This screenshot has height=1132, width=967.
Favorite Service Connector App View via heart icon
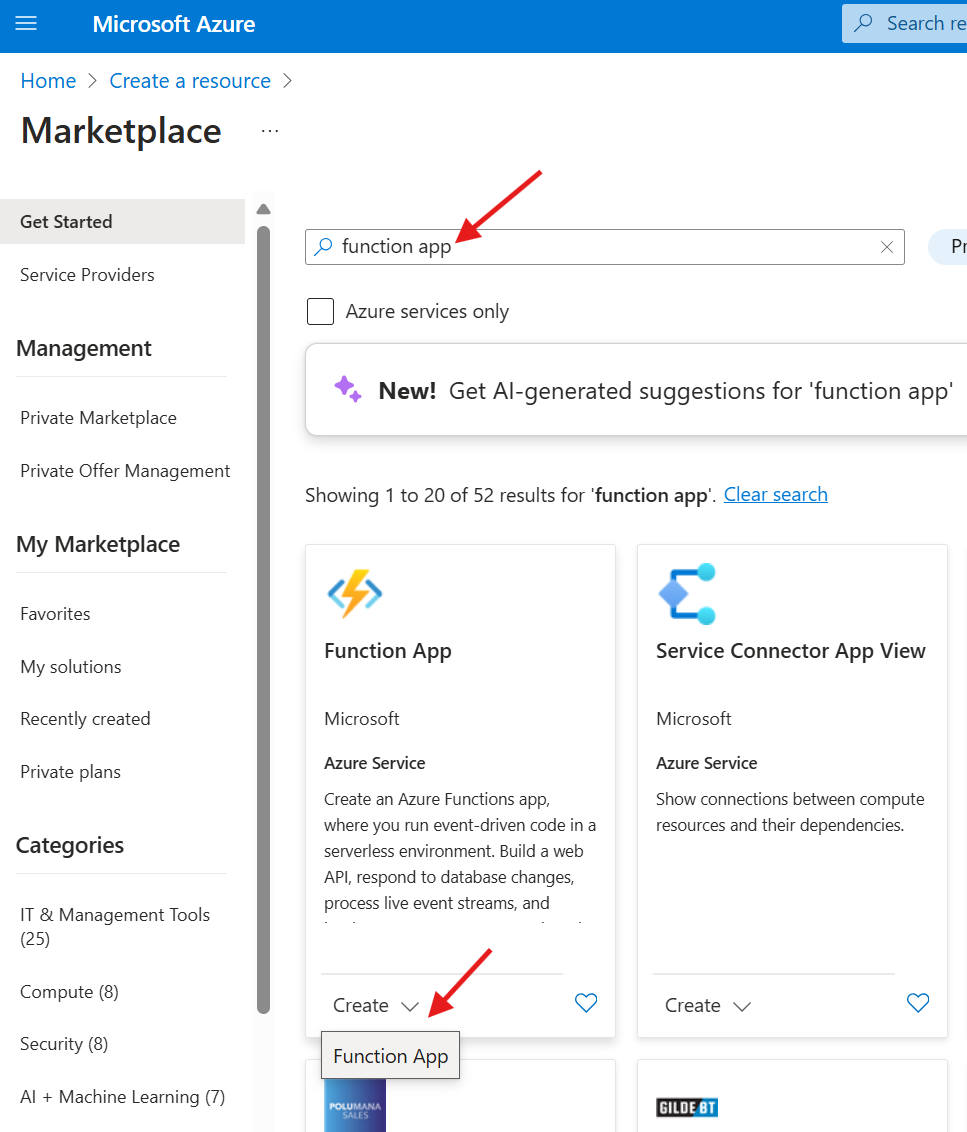pyautogui.click(x=917, y=1004)
